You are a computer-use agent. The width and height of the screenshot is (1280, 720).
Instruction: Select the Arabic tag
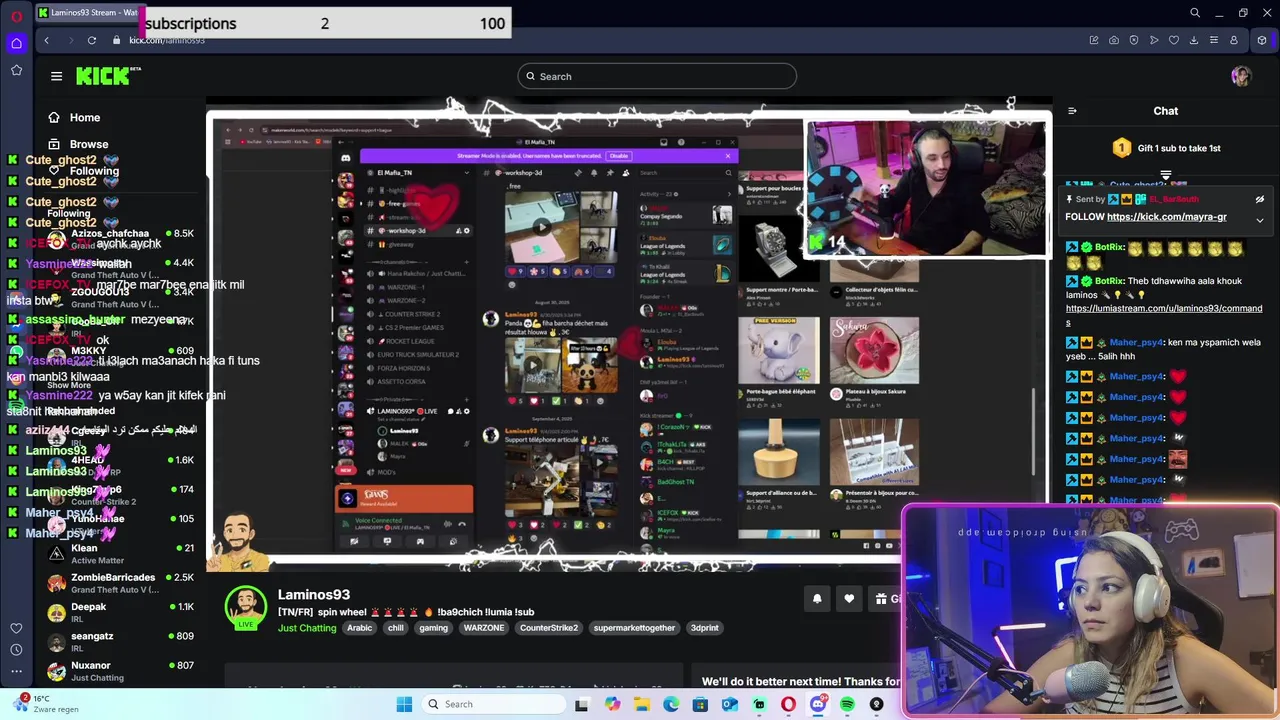359,628
